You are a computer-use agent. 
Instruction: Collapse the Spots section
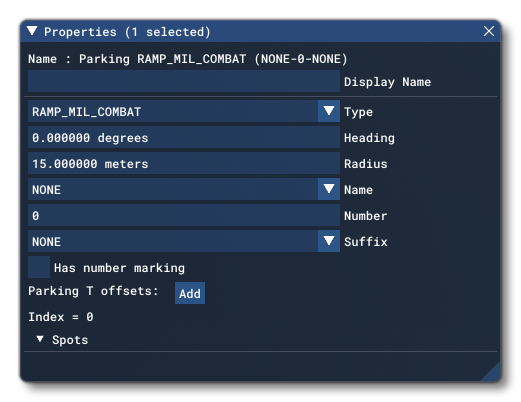tap(40, 339)
